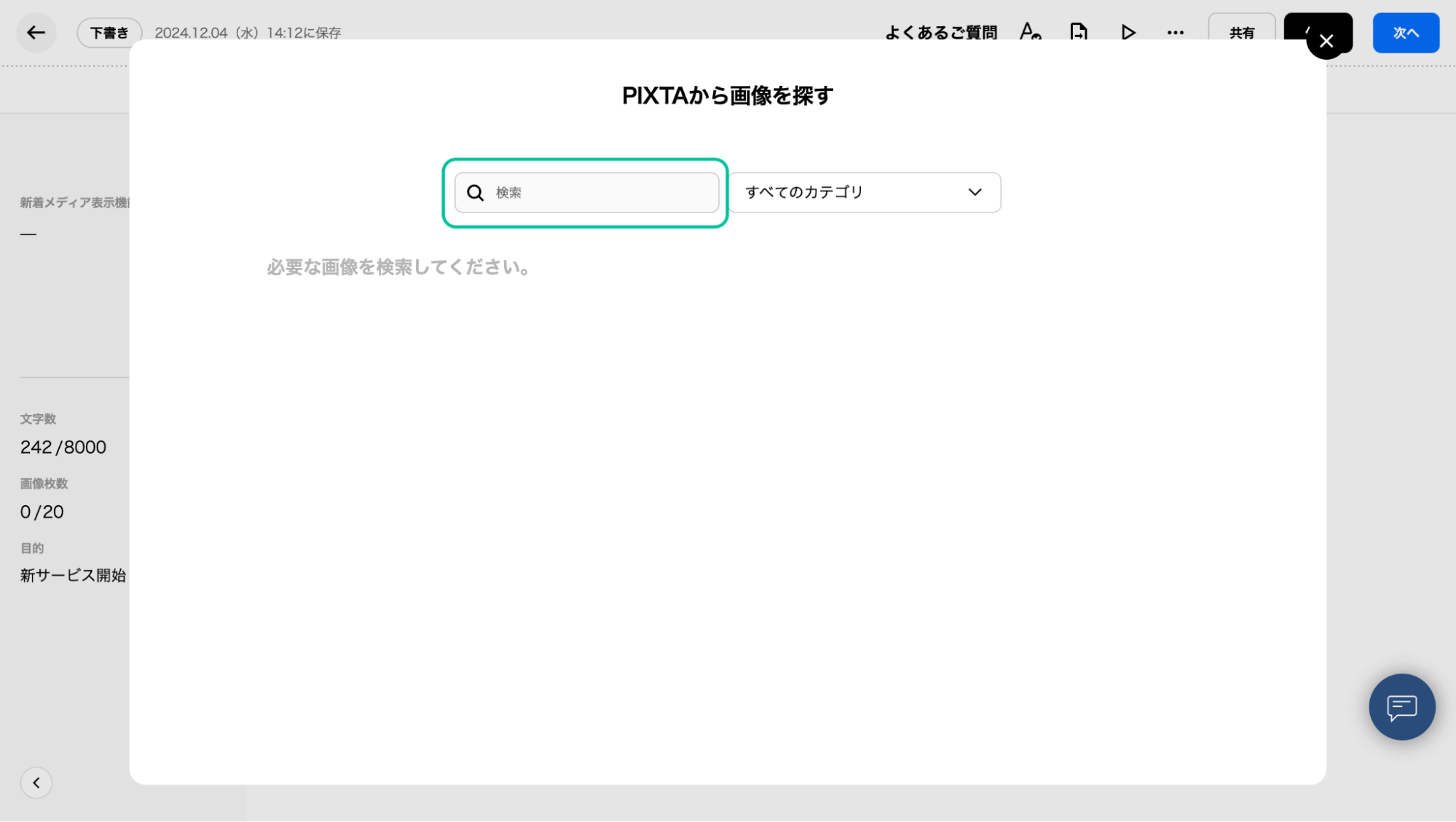
Task: Click the 下書き draft status badge
Action: (109, 33)
